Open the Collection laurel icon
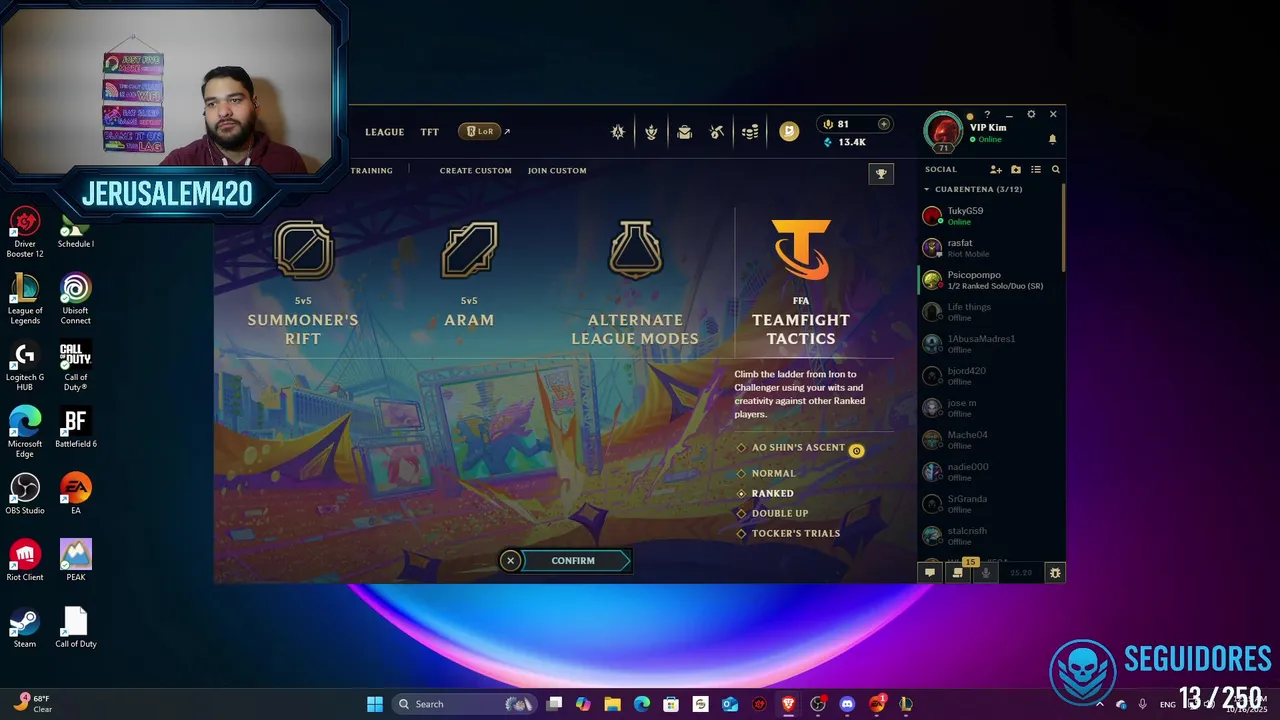The width and height of the screenshot is (1280, 720). pos(651,132)
